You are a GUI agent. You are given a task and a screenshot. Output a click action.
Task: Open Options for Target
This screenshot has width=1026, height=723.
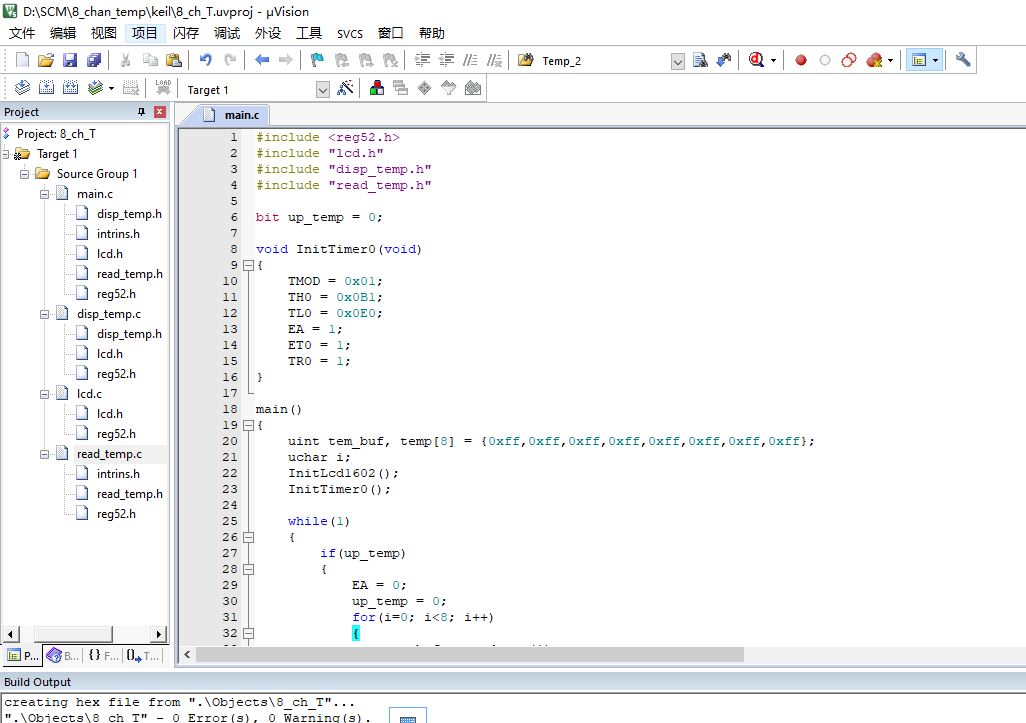(x=345, y=88)
